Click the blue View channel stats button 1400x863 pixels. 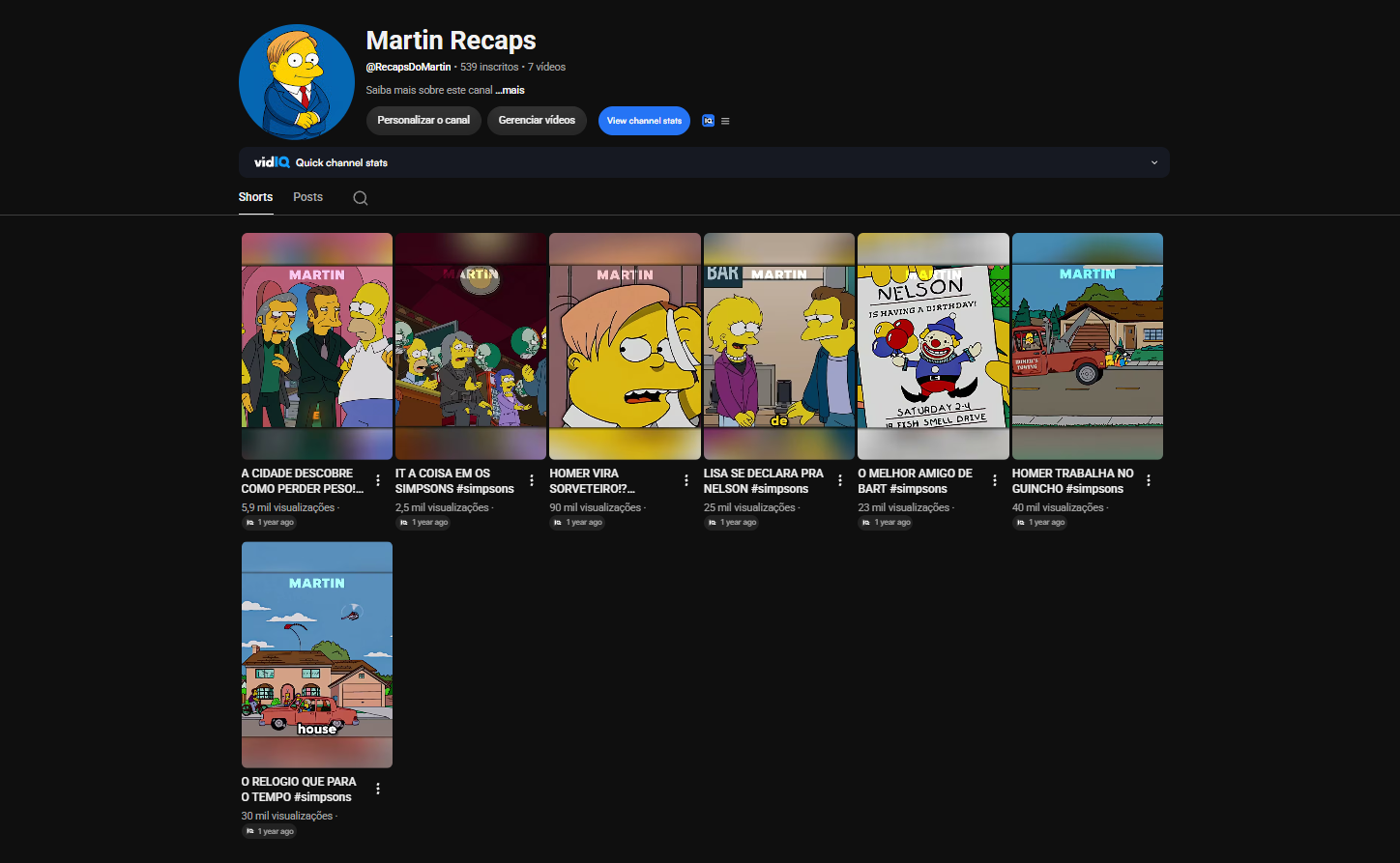coord(644,121)
